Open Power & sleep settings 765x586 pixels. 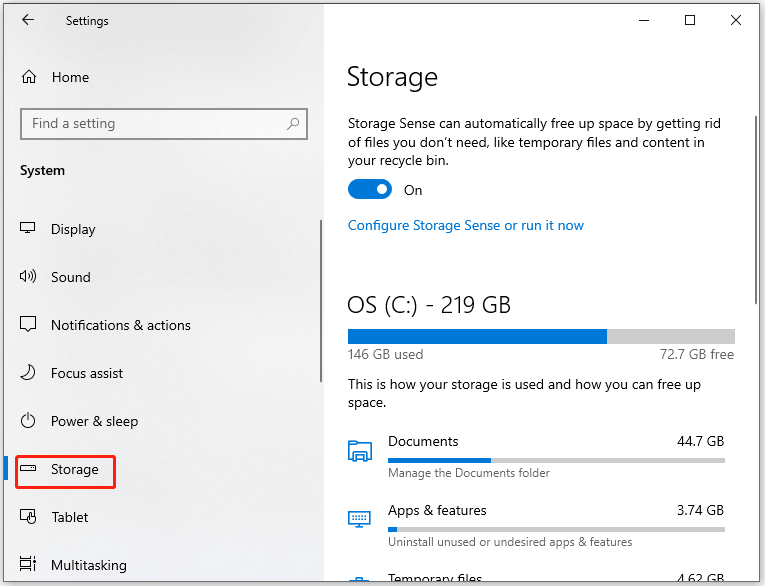[x=94, y=421]
